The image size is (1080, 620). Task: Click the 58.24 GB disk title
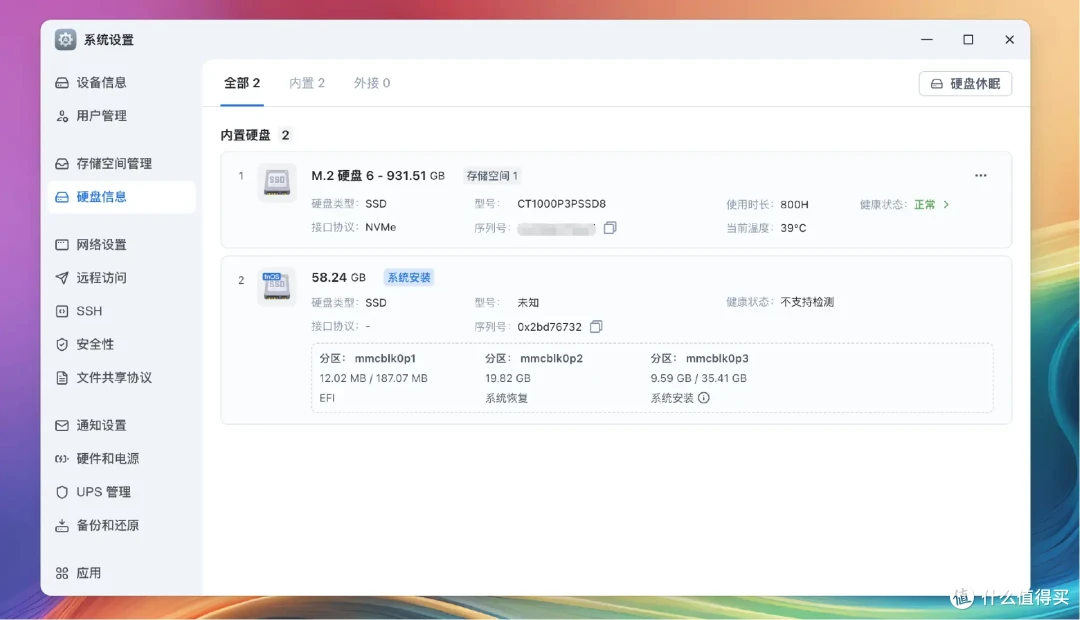coord(338,278)
